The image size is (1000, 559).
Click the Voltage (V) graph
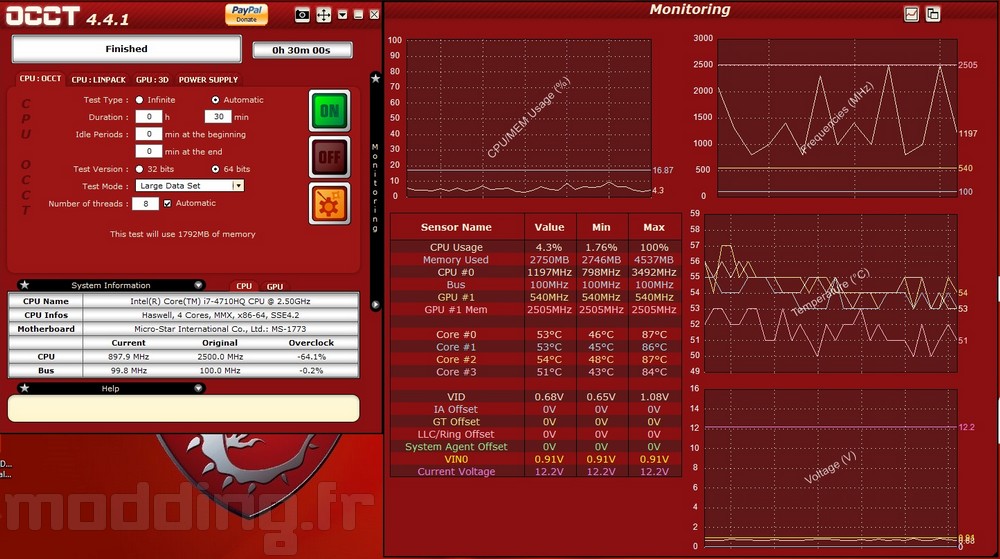[830, 468]
